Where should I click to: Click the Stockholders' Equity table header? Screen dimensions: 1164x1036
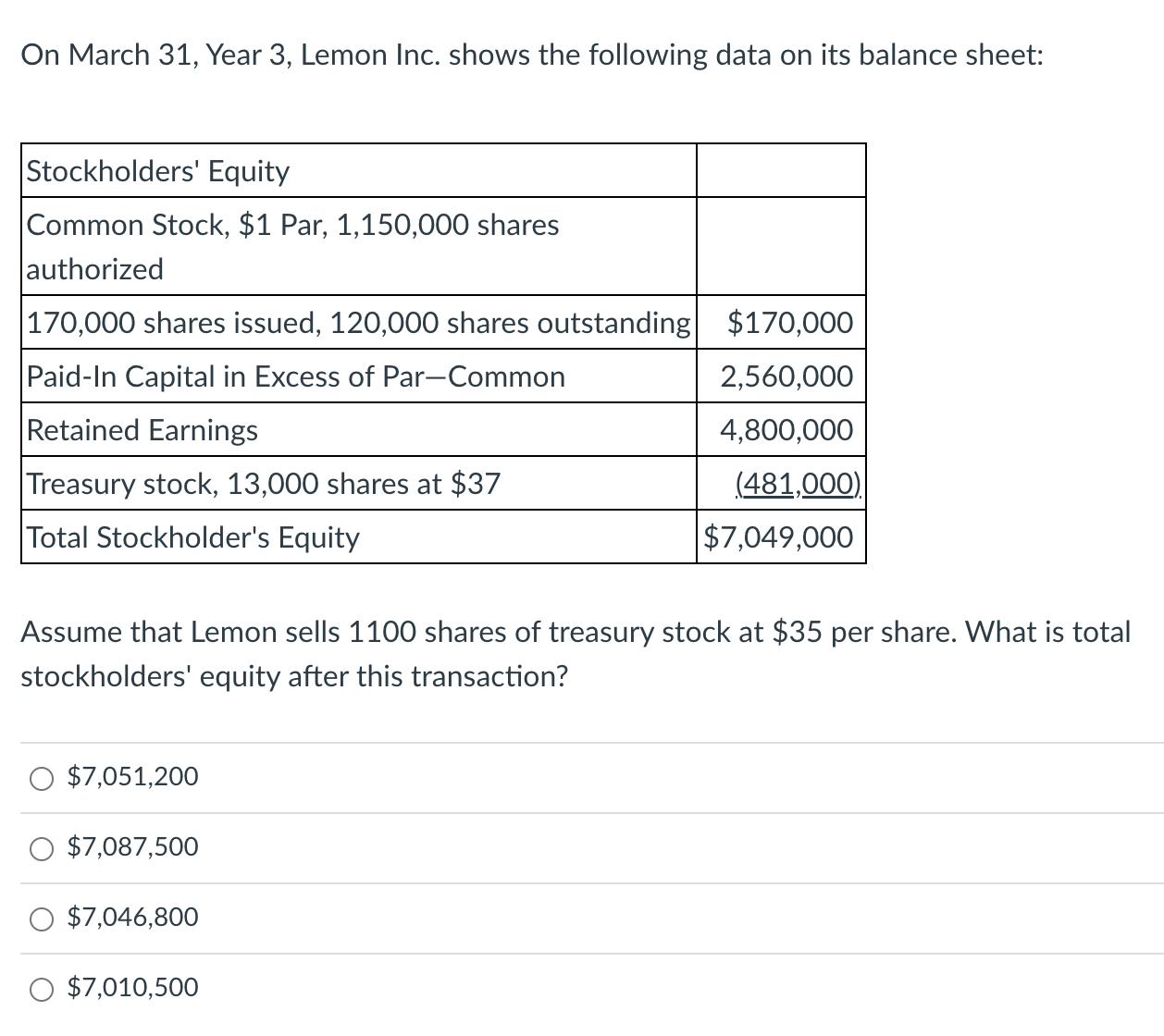pyautogui.click(x=157, y=171)
